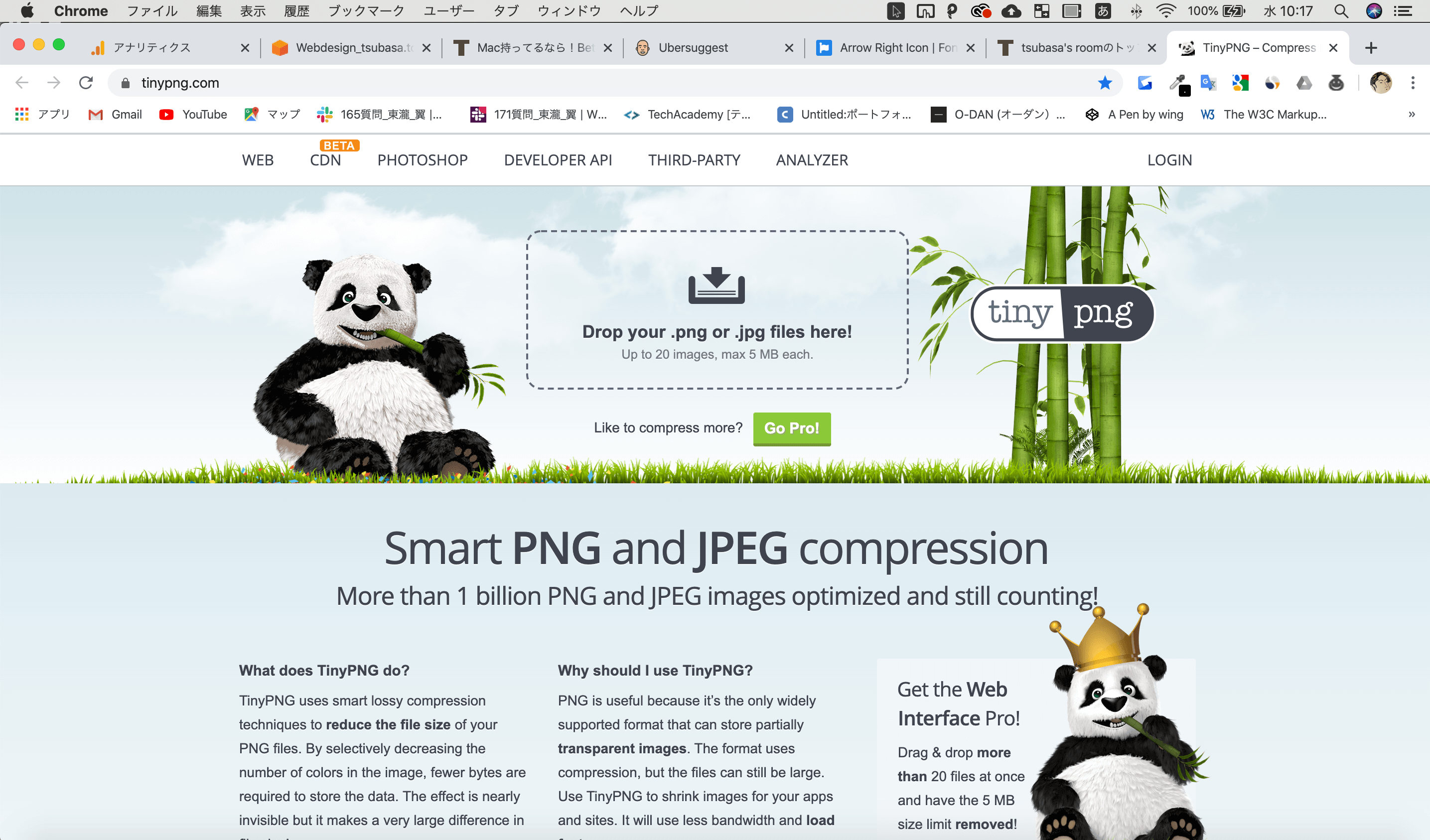Open the DEVELOPER API nav item
Viewport: 1430px width, 840px height.
tap(558, 160)
